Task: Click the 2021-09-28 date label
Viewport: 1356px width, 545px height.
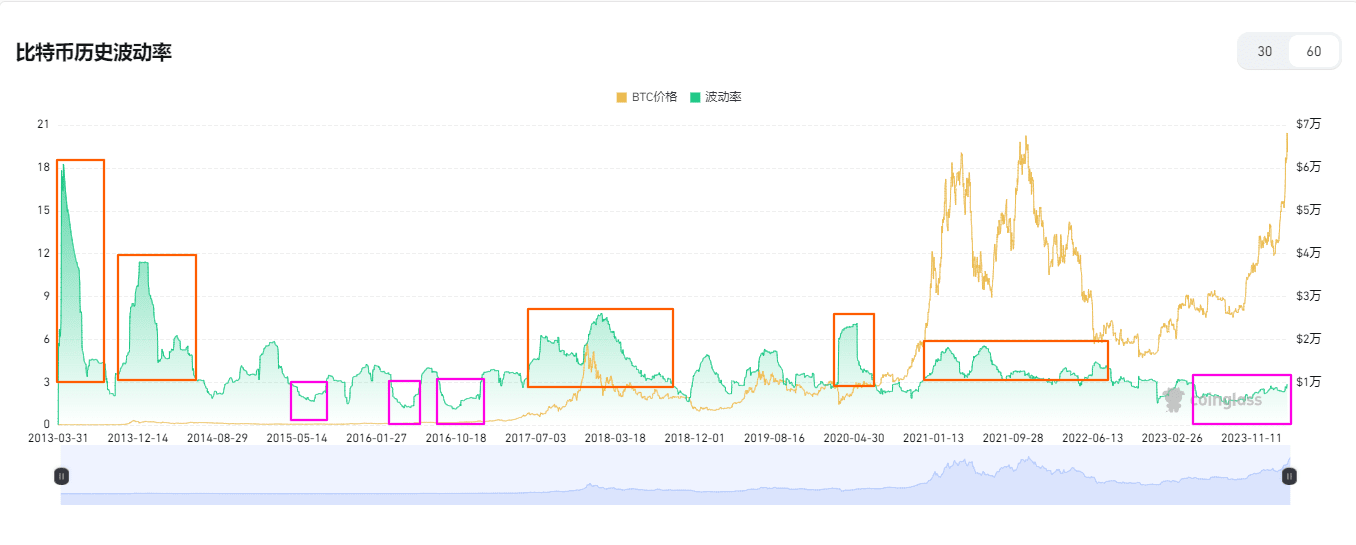Action: pyautogui.click(x=1014, y=438)
